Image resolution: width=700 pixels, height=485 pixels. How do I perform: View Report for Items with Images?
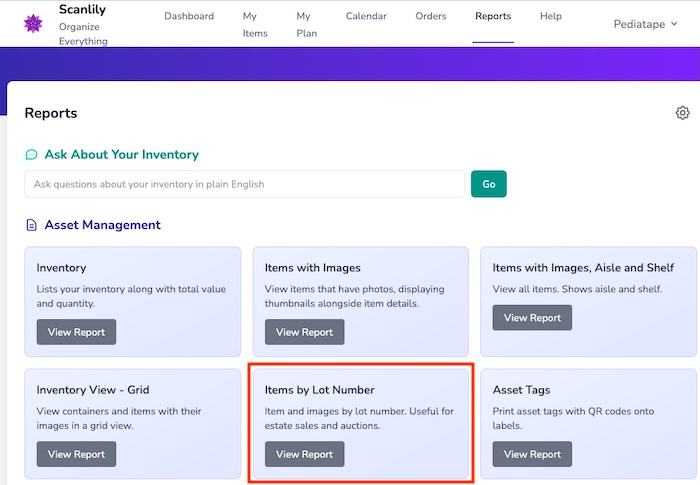304,332
